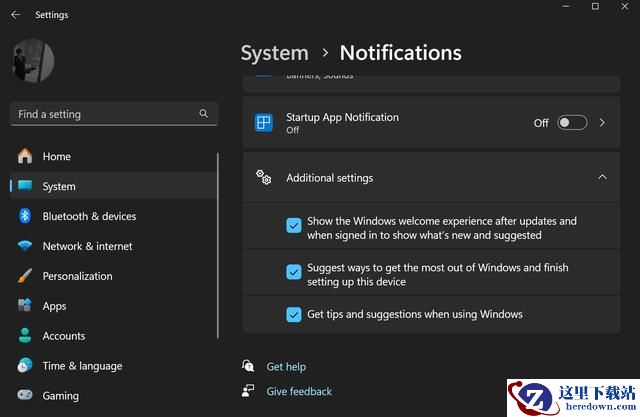Click the Gaming controller icon
The width and height of the screenshot is (640, 417).
click(x=25, y=395)
